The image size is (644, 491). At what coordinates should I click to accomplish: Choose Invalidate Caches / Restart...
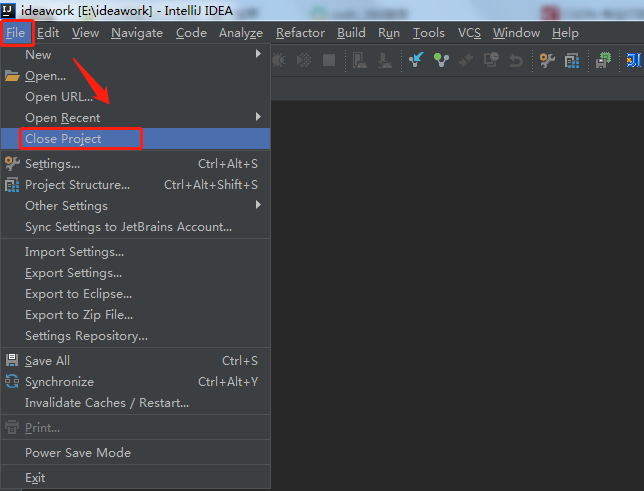point(136,403)
